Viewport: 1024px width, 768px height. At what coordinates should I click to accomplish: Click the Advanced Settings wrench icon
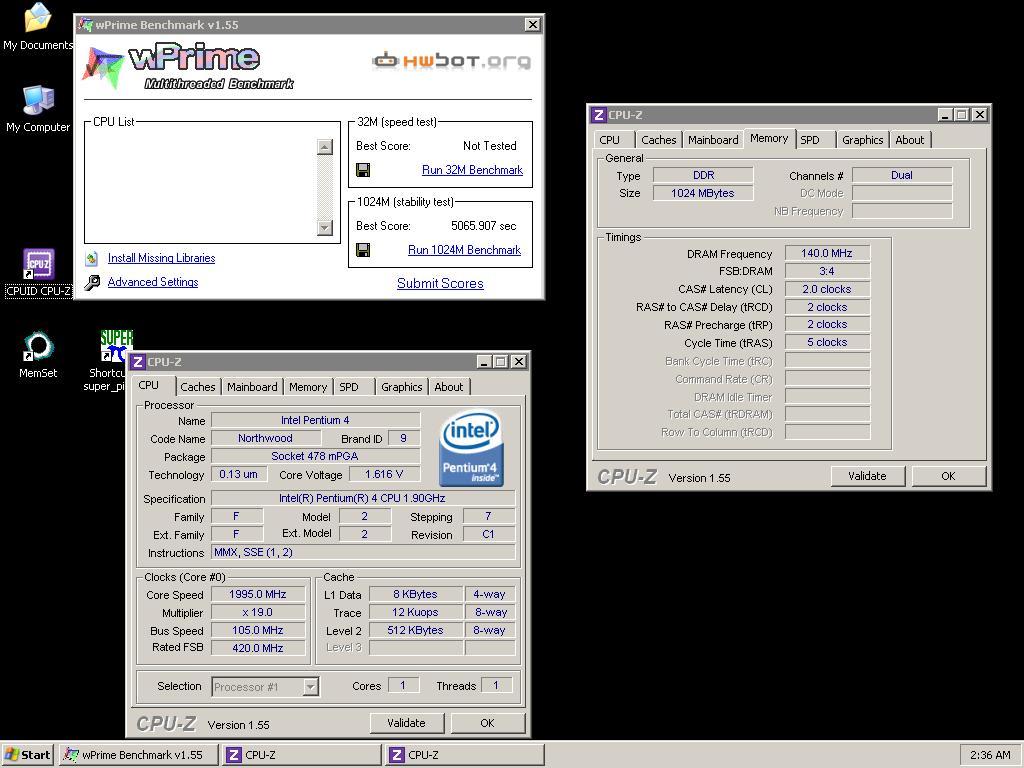pyautogui.click(x=92, y=282)
